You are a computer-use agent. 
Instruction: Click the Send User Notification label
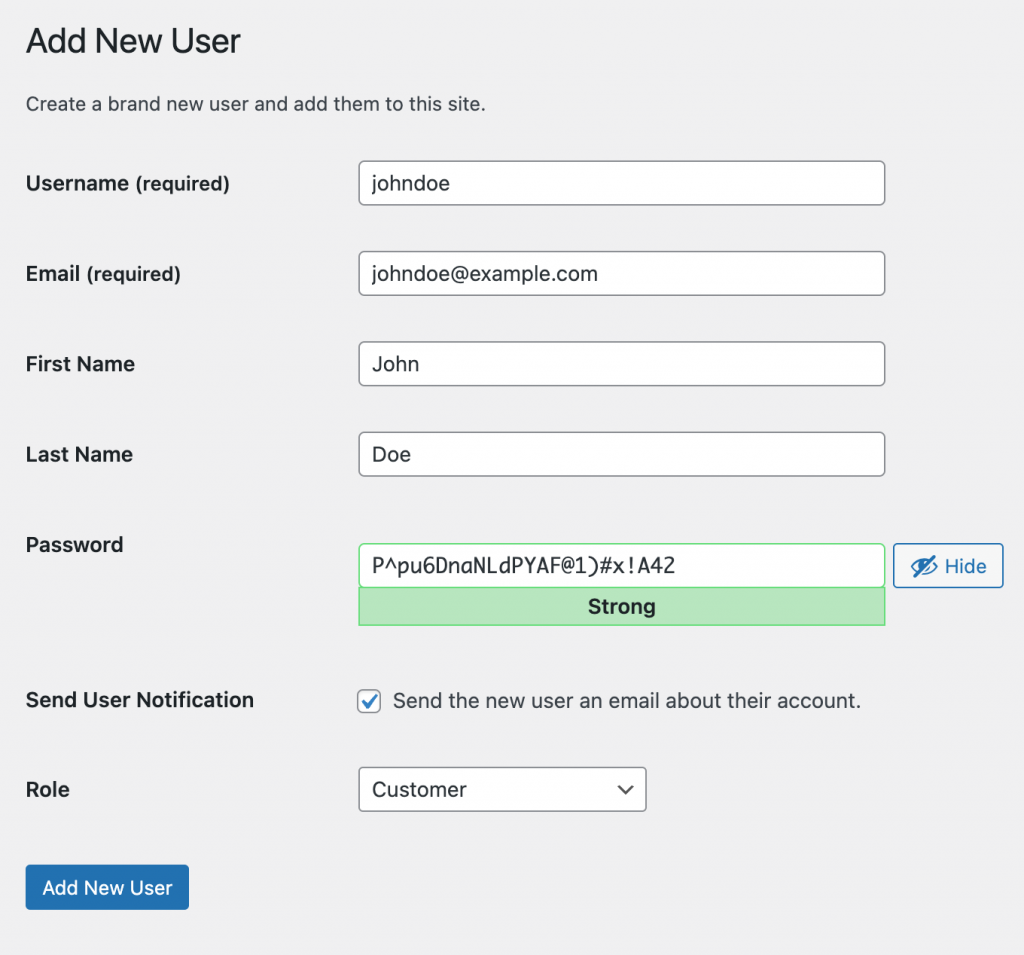(140, 700)
